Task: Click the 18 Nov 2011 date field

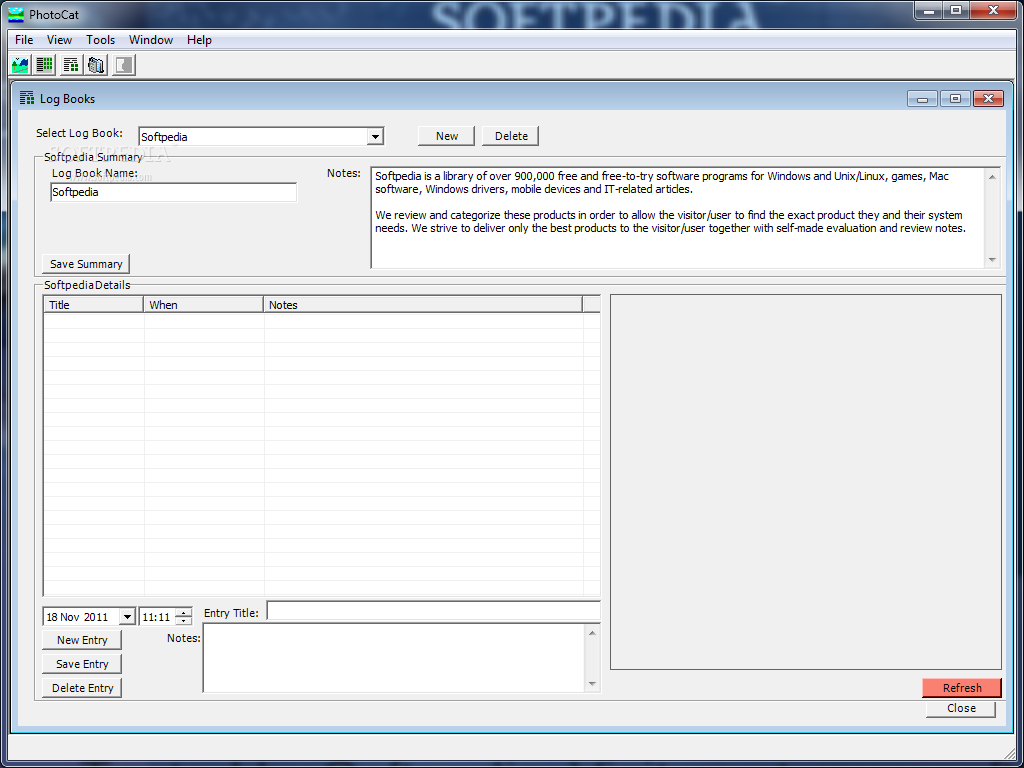Action: (82, 616)
